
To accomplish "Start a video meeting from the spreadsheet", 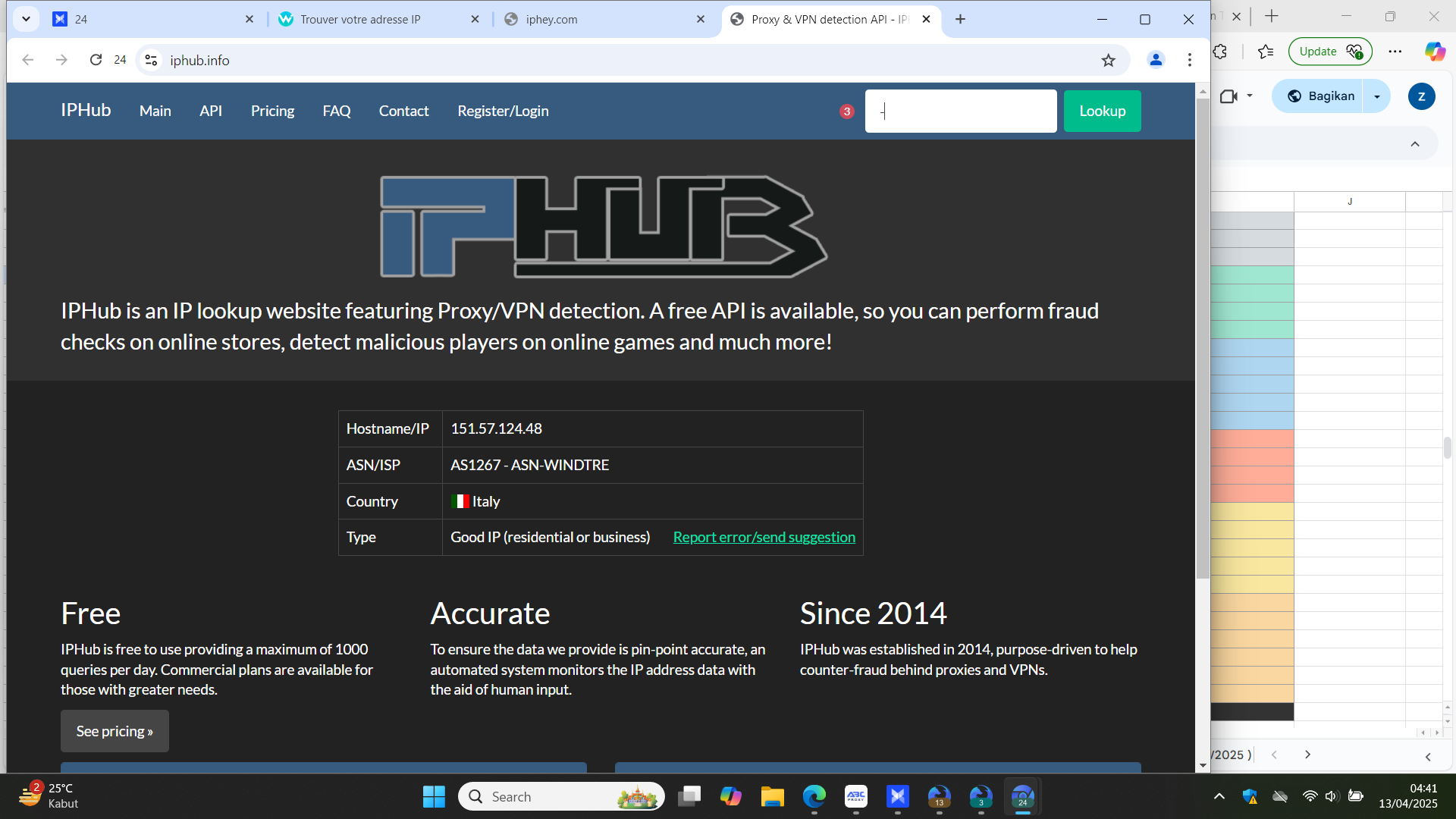I will click(1228, 96).
